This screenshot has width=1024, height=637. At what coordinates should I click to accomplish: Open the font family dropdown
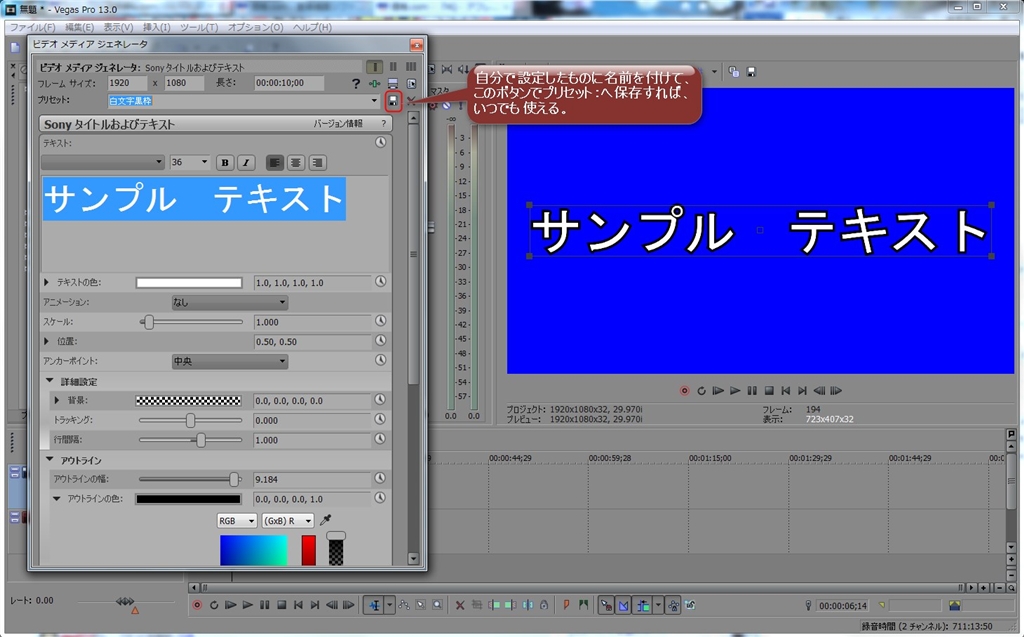[103, 162]
